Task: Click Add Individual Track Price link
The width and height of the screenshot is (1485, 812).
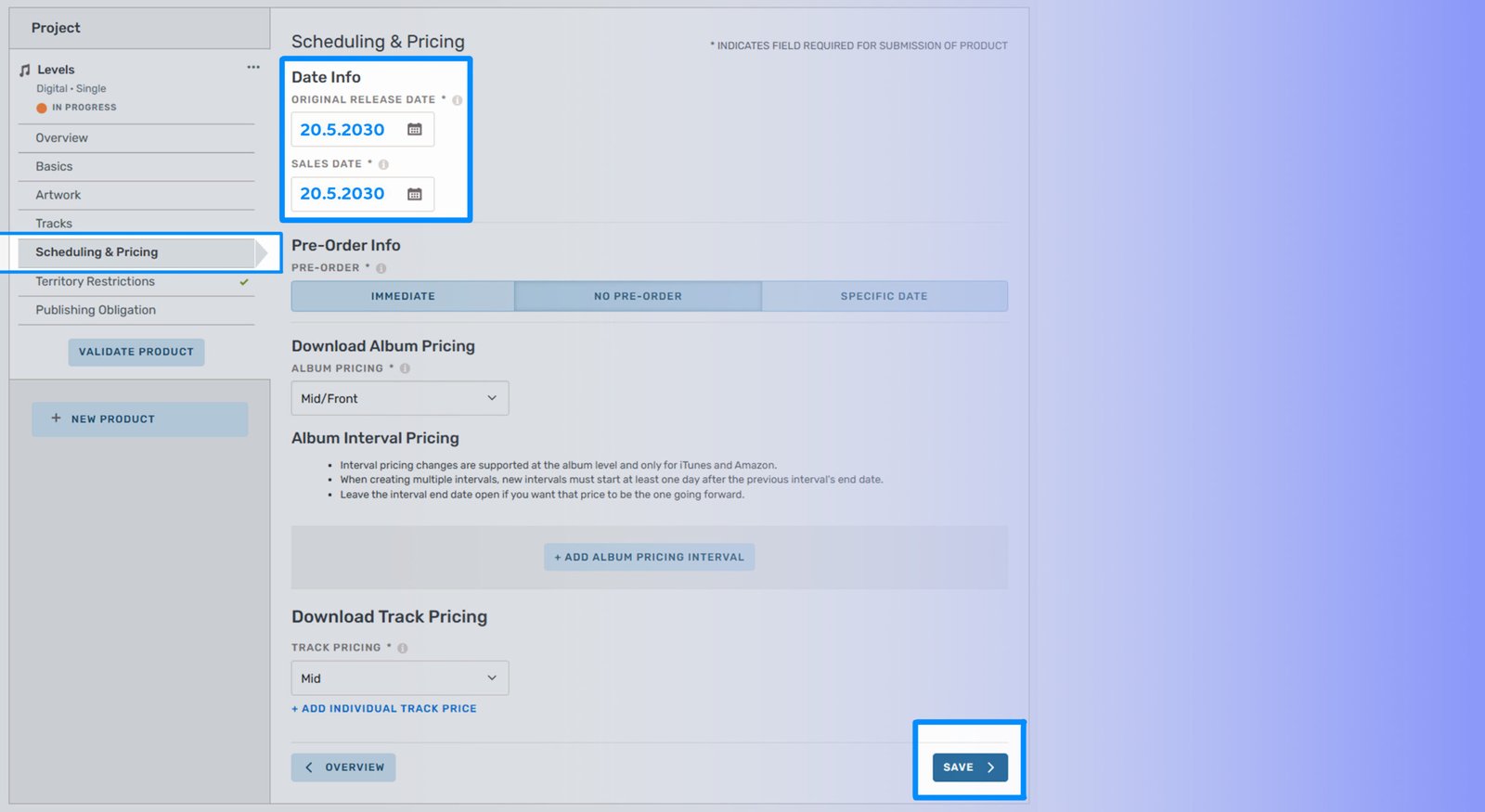Action: [x=384, y=708]
